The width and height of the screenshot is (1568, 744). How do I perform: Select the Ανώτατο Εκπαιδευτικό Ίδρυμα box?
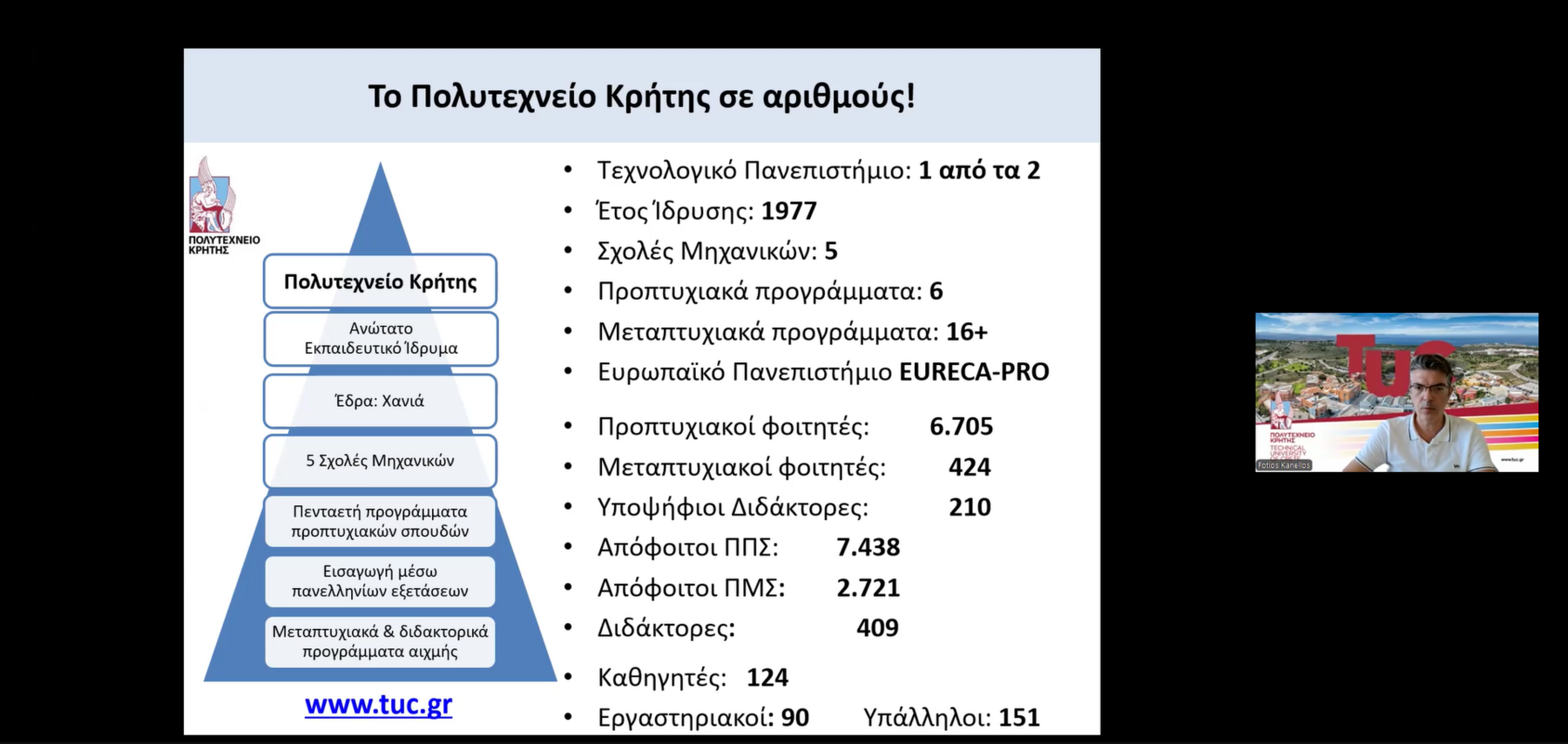(x=380, y=338)
